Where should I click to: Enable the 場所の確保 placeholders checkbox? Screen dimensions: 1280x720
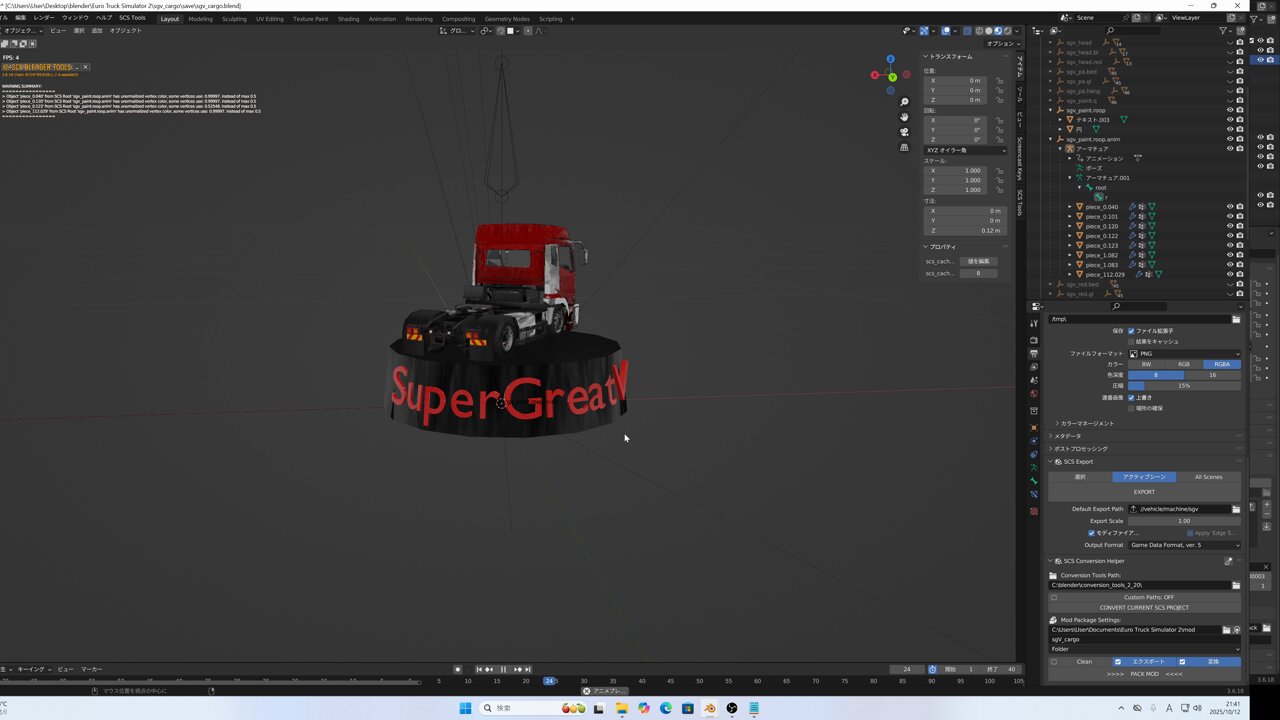pos(1131,408)
